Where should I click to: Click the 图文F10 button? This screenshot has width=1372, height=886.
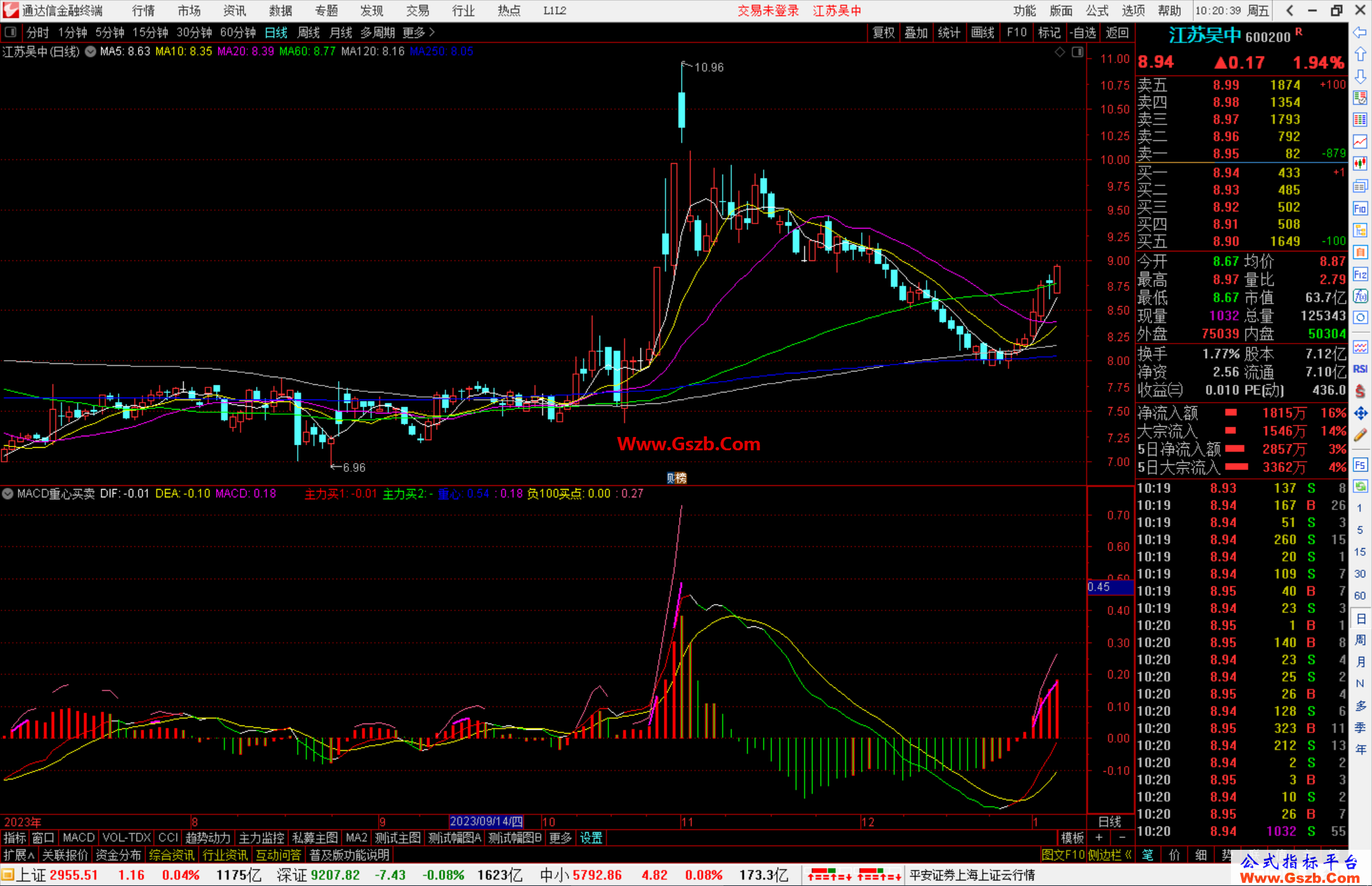(1063, 855)
